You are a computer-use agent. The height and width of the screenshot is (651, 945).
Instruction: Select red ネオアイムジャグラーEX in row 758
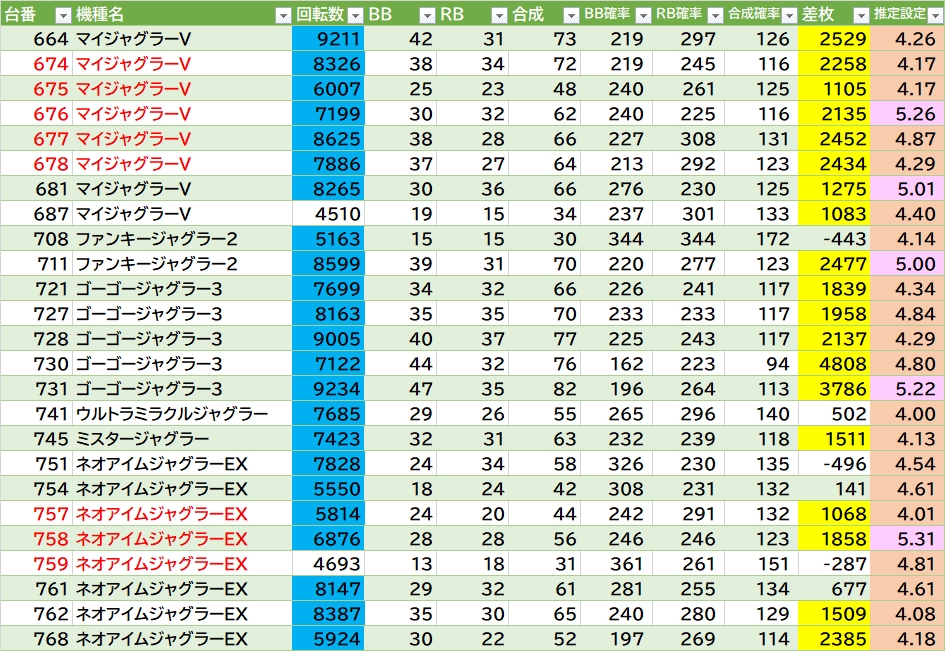pyautogui.click(x=183, y=539)
